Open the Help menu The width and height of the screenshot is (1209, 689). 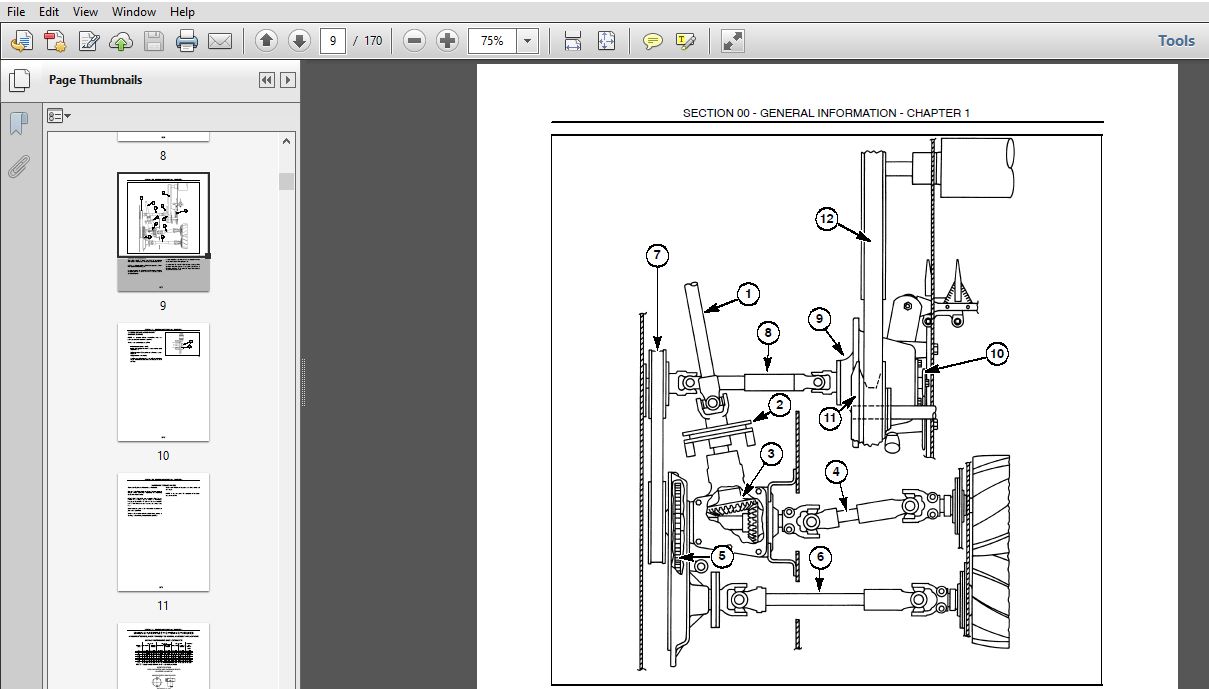tap(182, 12)
